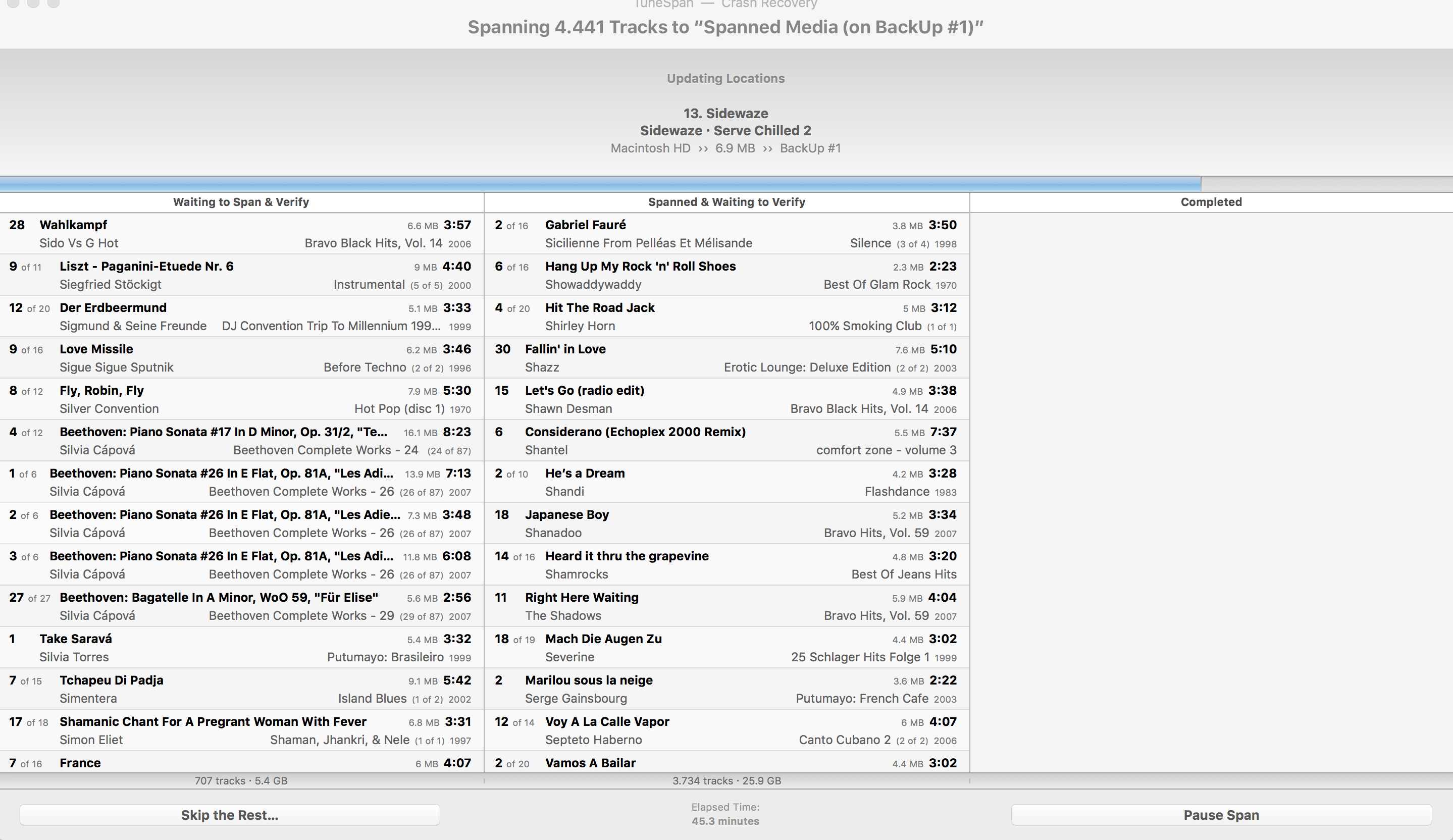The height and width of the screenshot is (840, 1453).
Task: Select the Hit The Road Jack track
Action: coord(726,316)
